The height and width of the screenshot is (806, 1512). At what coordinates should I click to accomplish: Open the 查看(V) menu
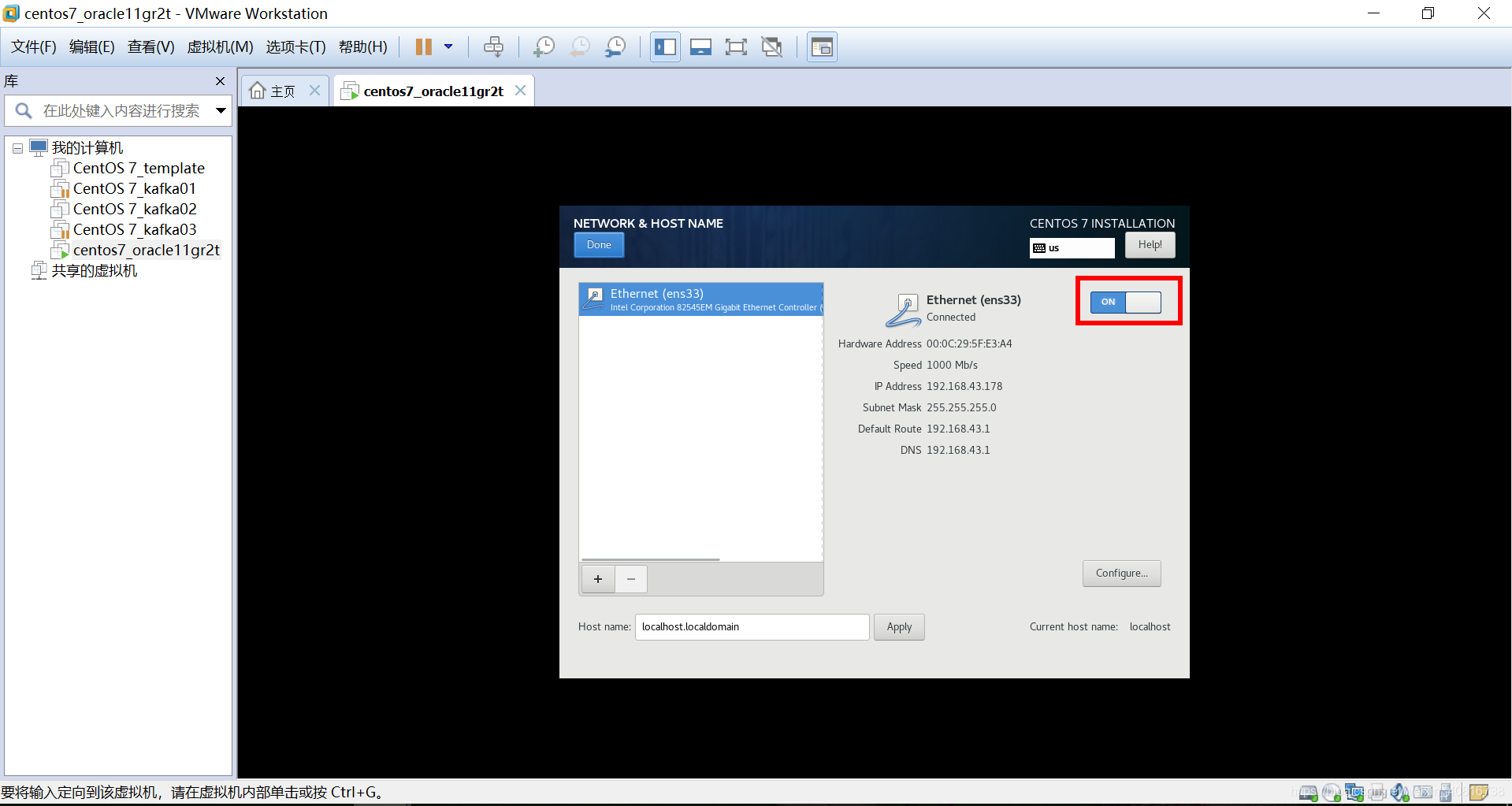click(151, 47)
